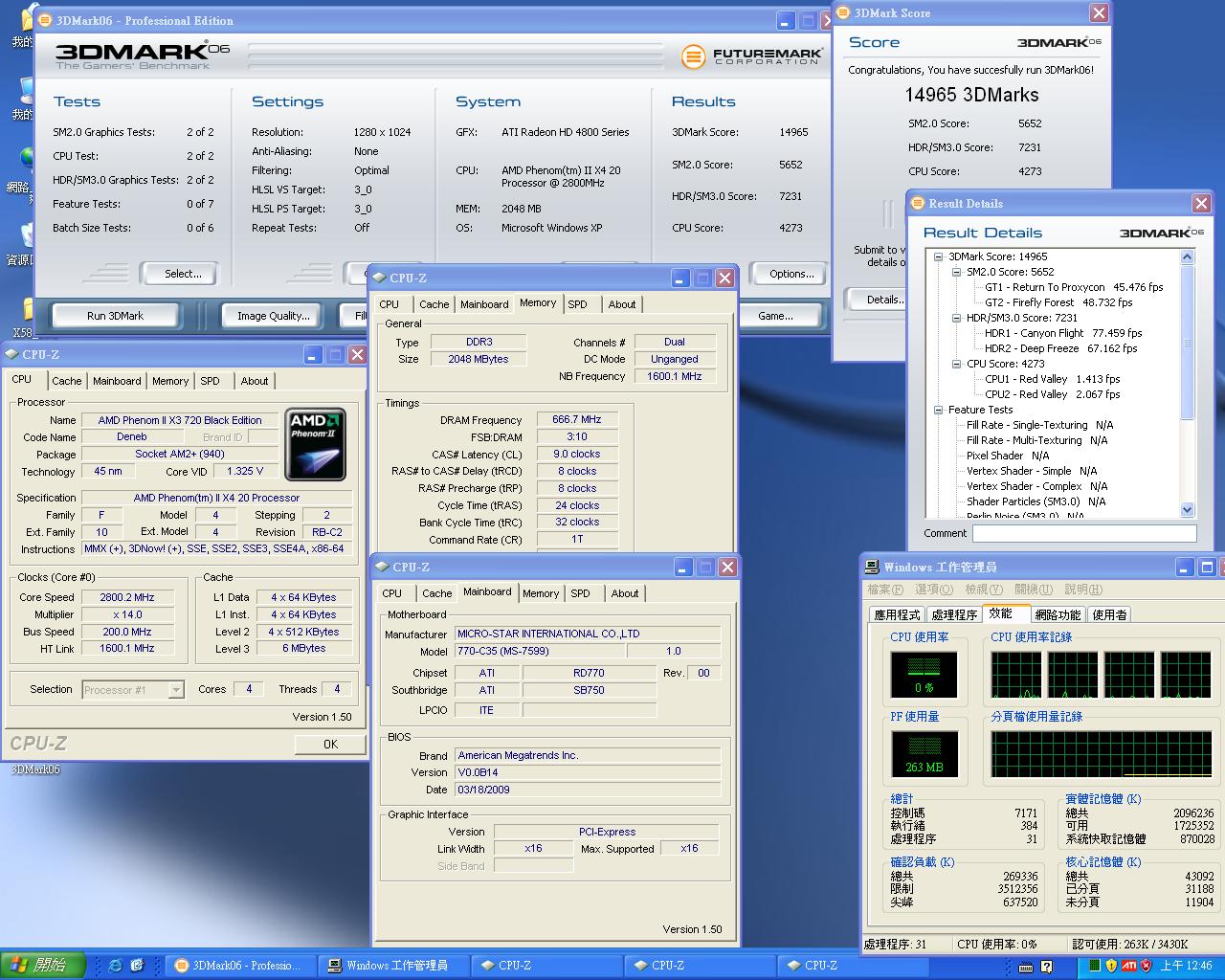Open 檢視(V) menu in Task Manager
1225x980 pixels.
point(984,590)
